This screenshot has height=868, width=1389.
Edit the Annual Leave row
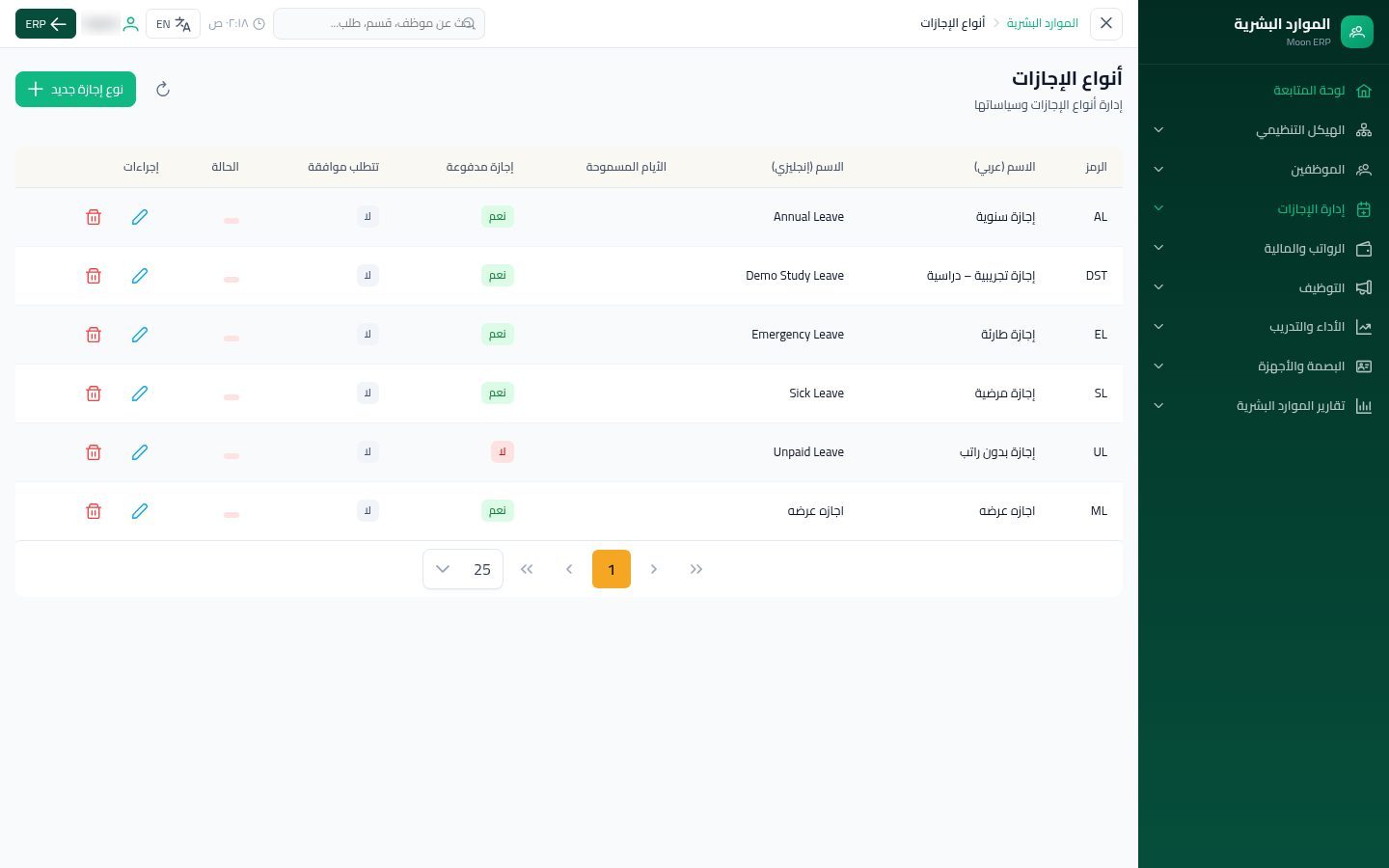point(140,217)
